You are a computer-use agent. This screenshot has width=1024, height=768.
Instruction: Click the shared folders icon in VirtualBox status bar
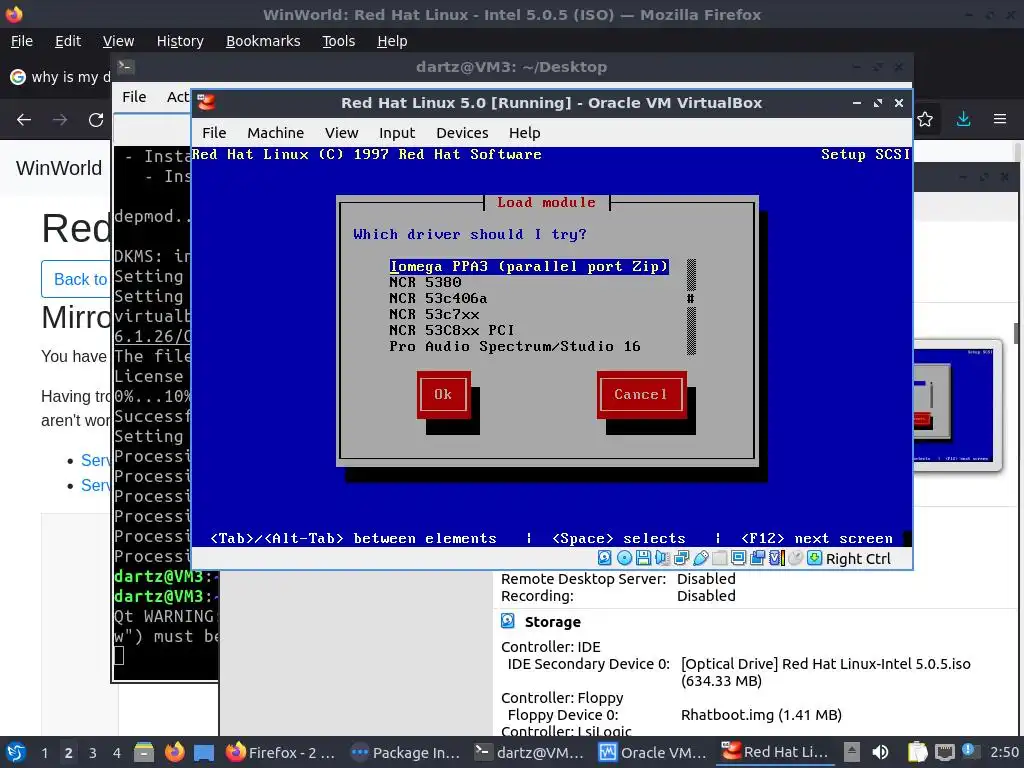click(720, 558)
